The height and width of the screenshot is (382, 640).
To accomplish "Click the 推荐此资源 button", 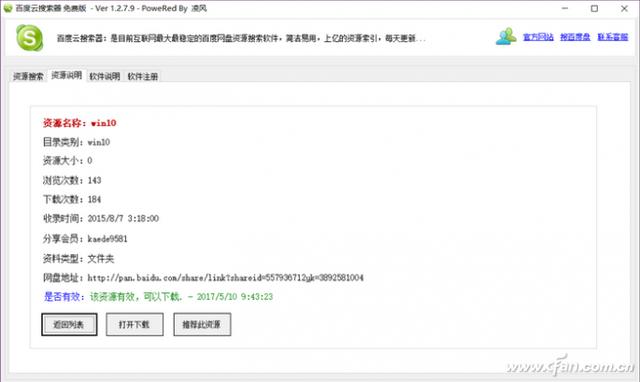I will [x=202, y=324].
